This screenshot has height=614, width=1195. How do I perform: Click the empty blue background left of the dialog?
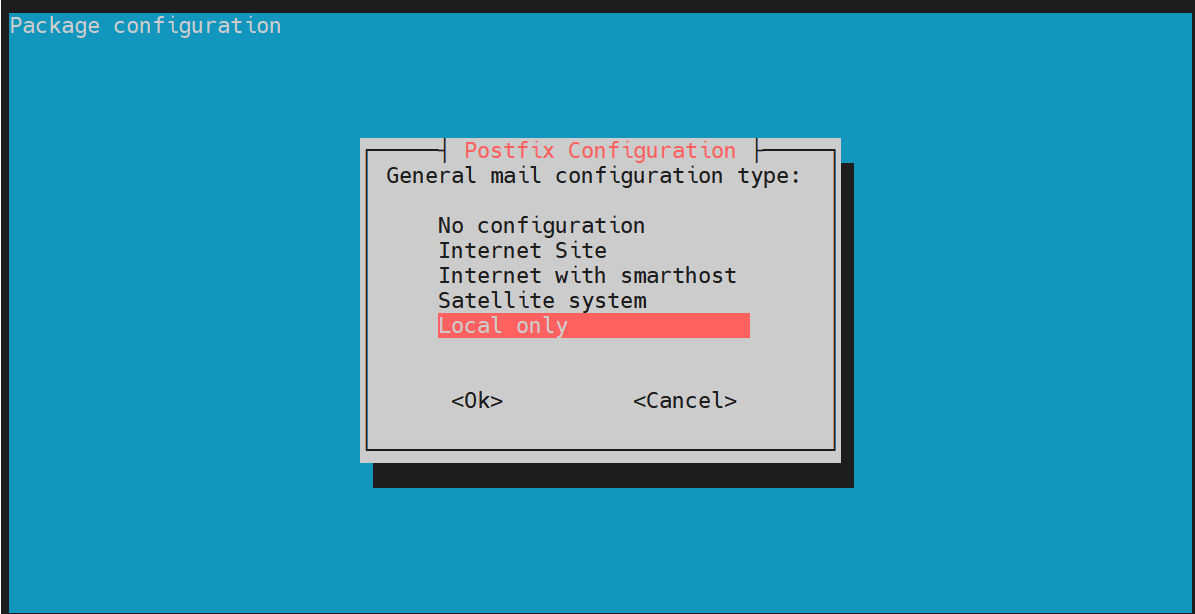183,305
